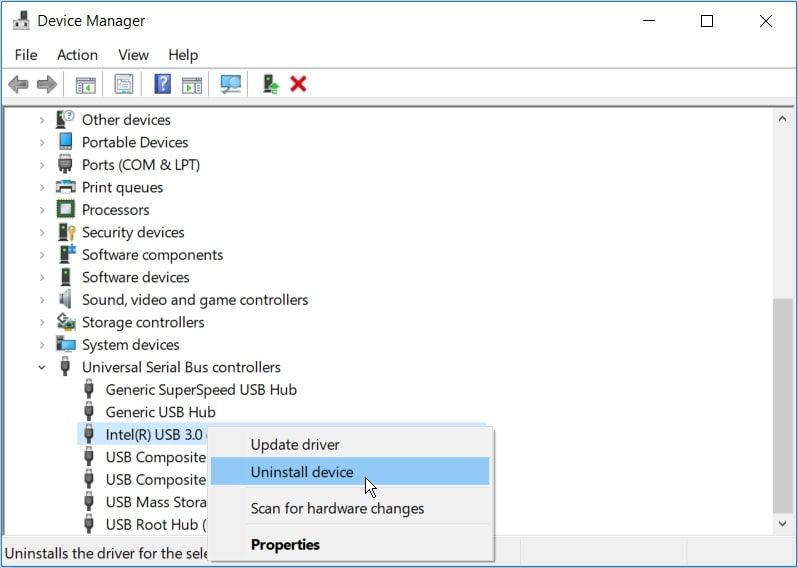Image resolution: width=798 pixels, height=568 pixels.
Task: Click Properties in the context menu
Action: [285, 545]
